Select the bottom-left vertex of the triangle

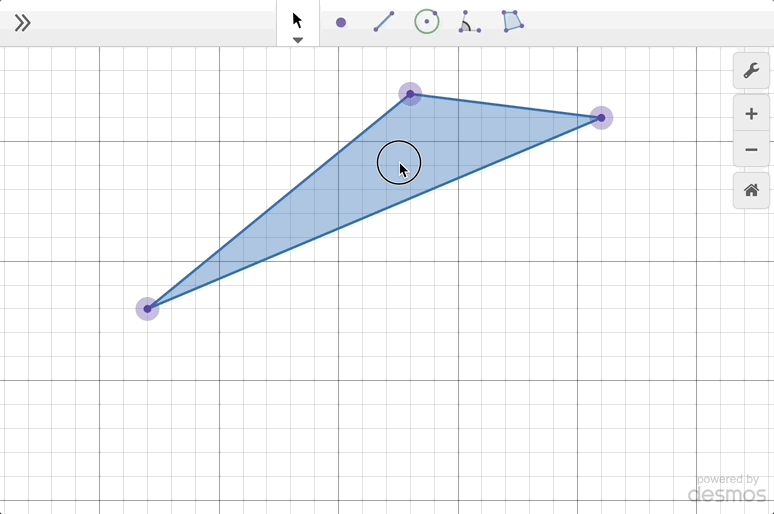click(147, 308)
